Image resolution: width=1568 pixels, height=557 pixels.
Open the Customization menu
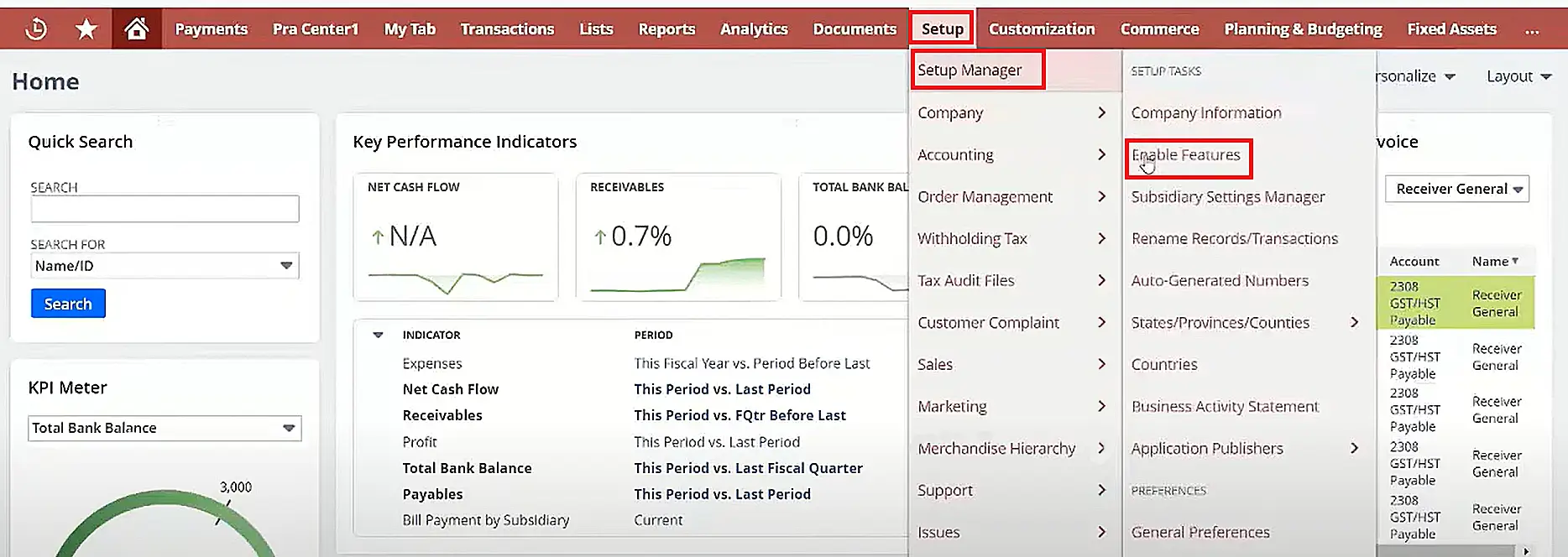(1042, 29)
